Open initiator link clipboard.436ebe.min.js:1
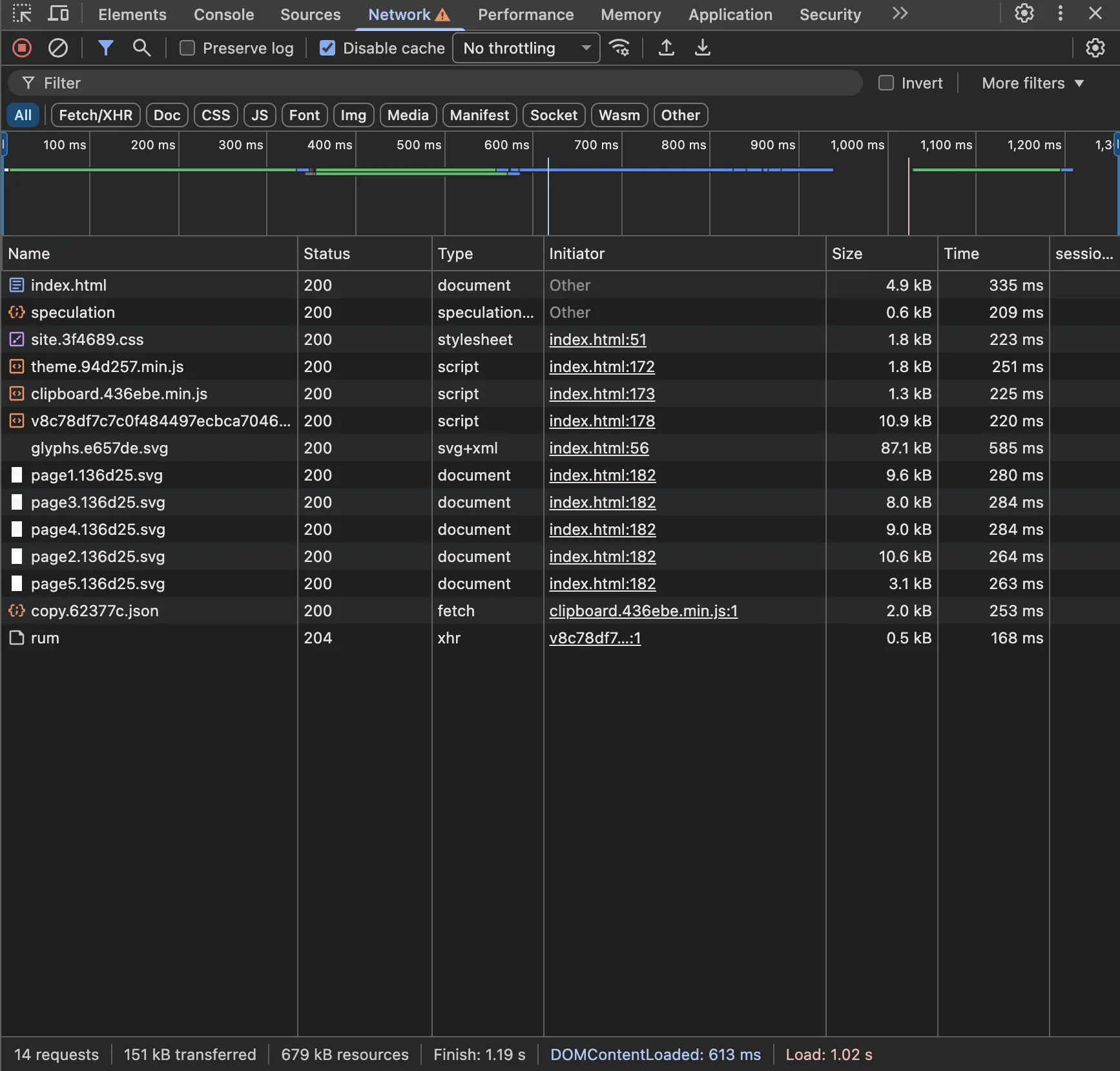 pos(643,610)
